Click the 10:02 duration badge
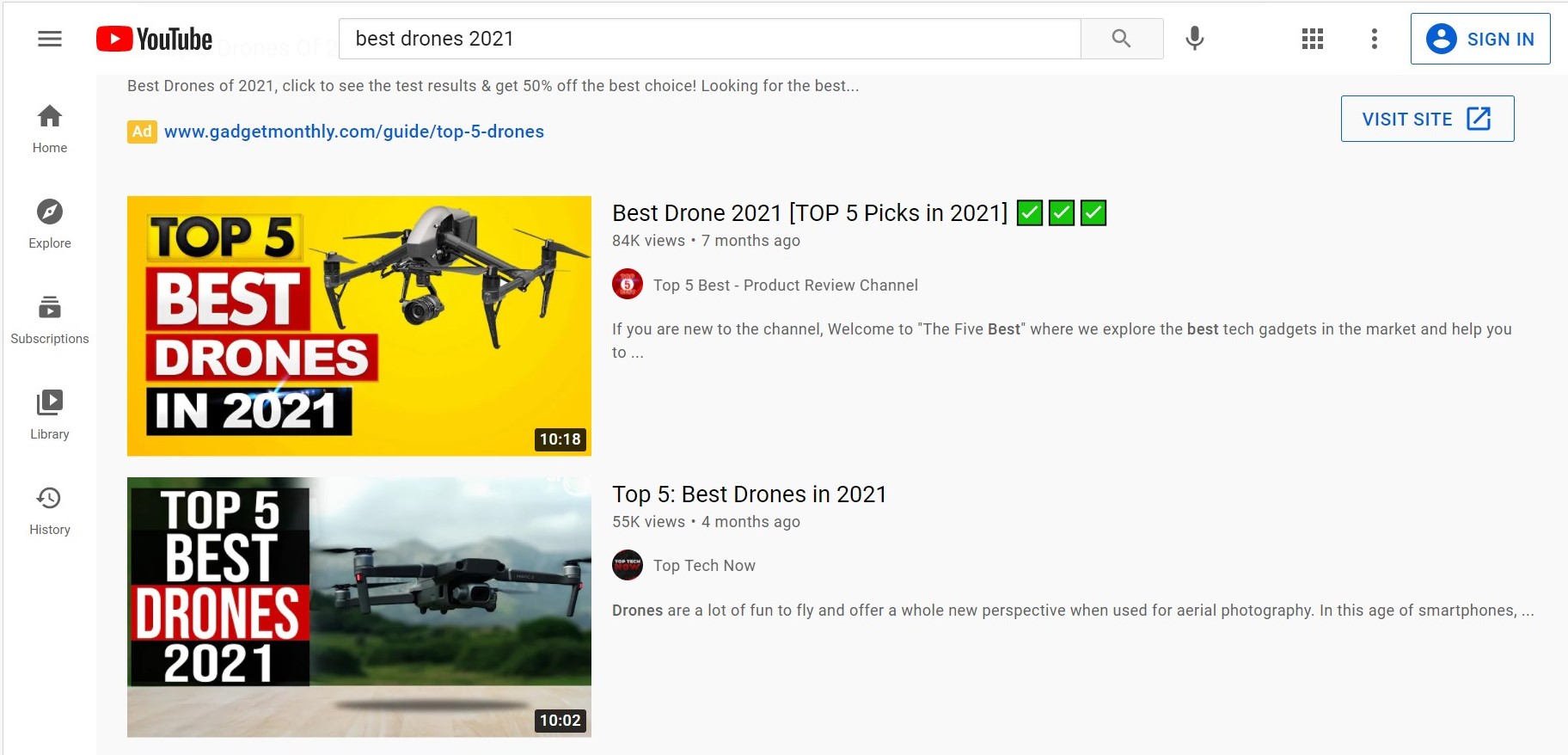This screenshot has width=1568, height=755. [x=560, y=721]
